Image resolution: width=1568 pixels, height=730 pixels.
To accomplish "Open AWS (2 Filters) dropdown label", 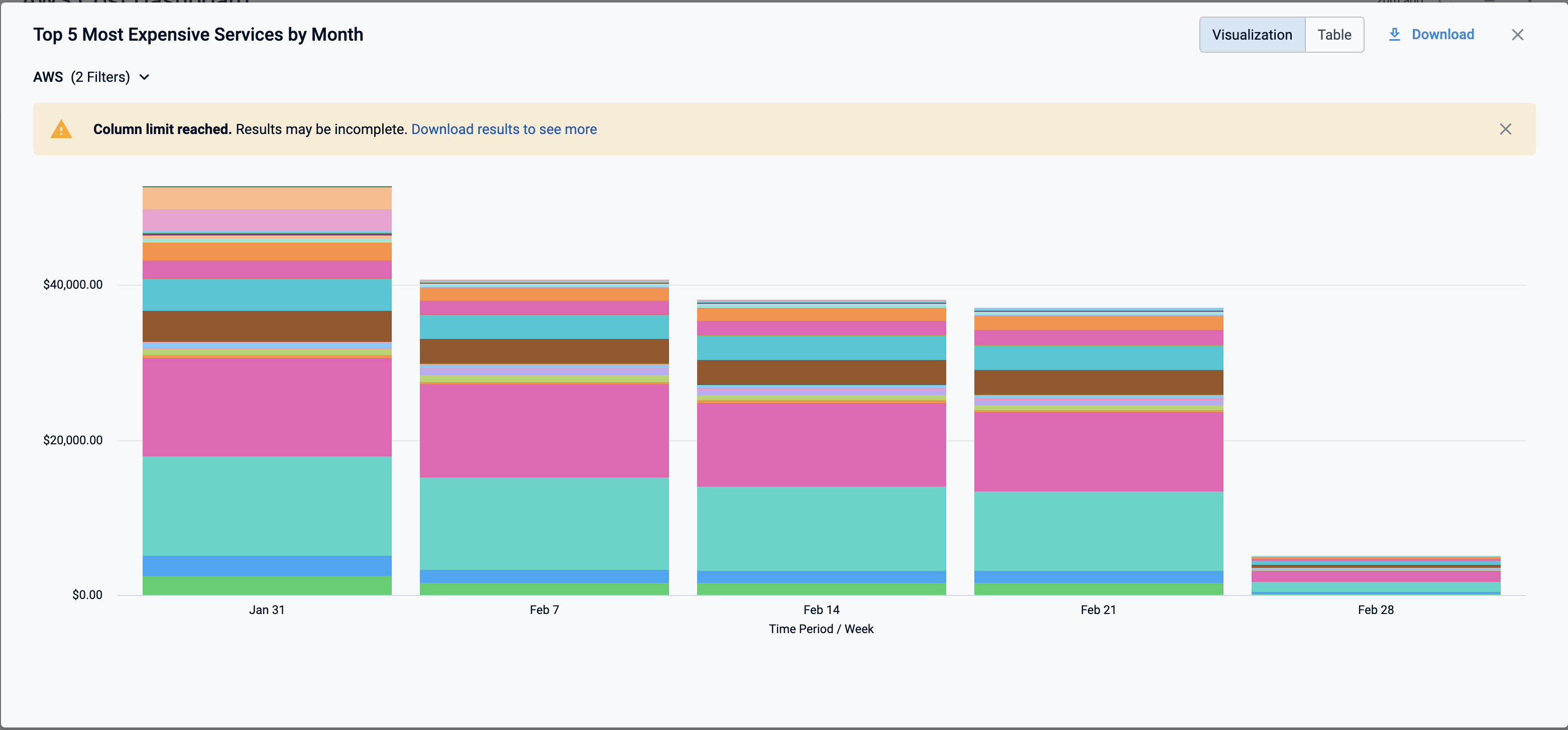I will pos(81,77).
